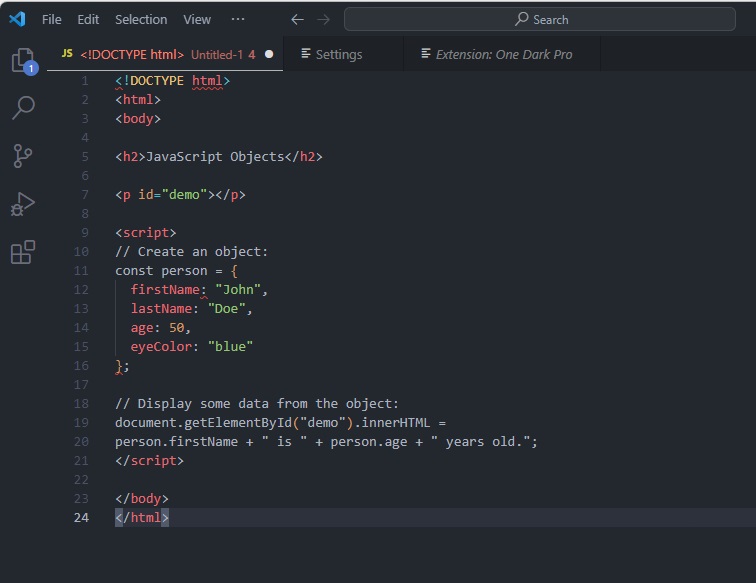
Task: Go forward with the right arrow
Action: [324, 20]
